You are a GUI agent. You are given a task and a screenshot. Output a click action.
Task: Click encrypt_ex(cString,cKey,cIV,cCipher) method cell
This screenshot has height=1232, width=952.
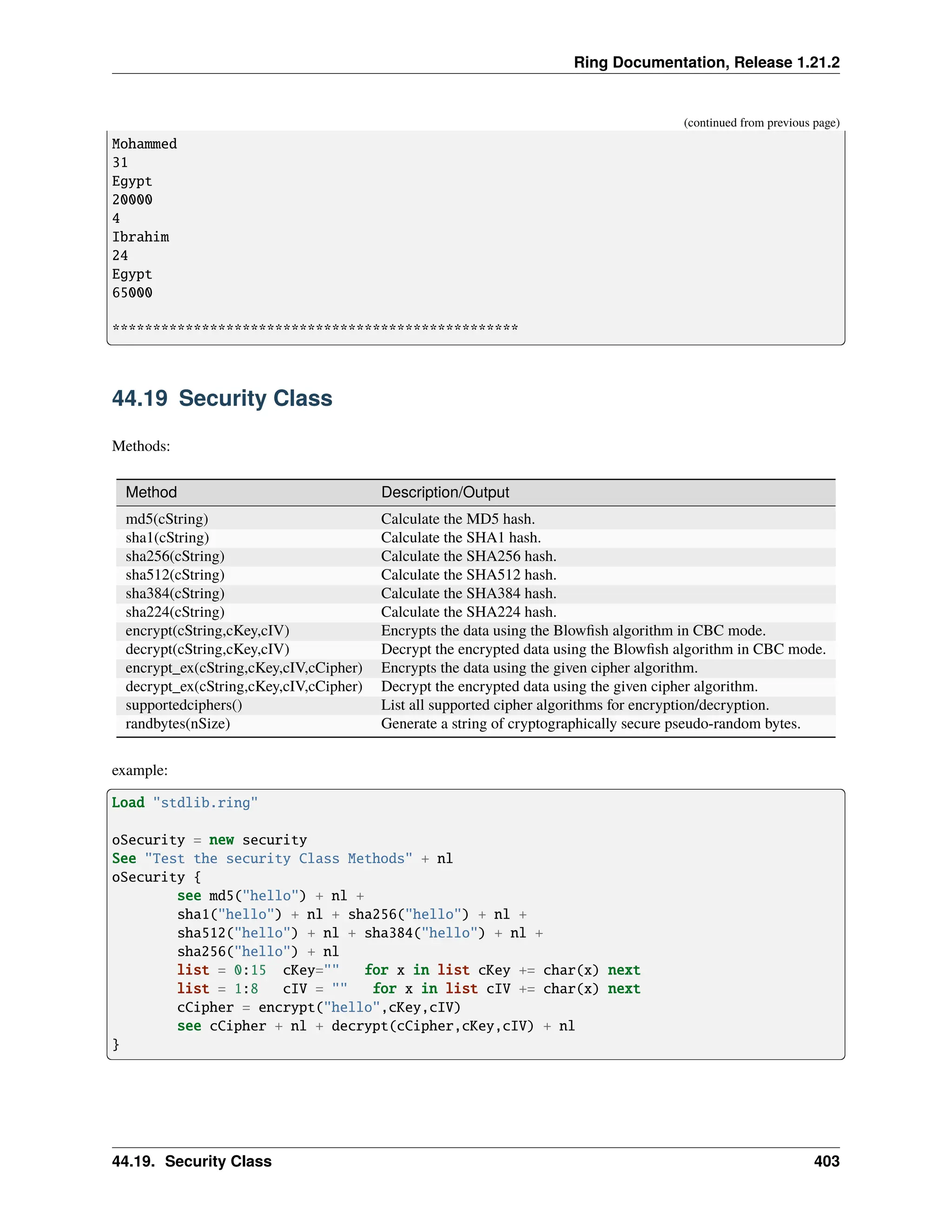tap(244, 668)
